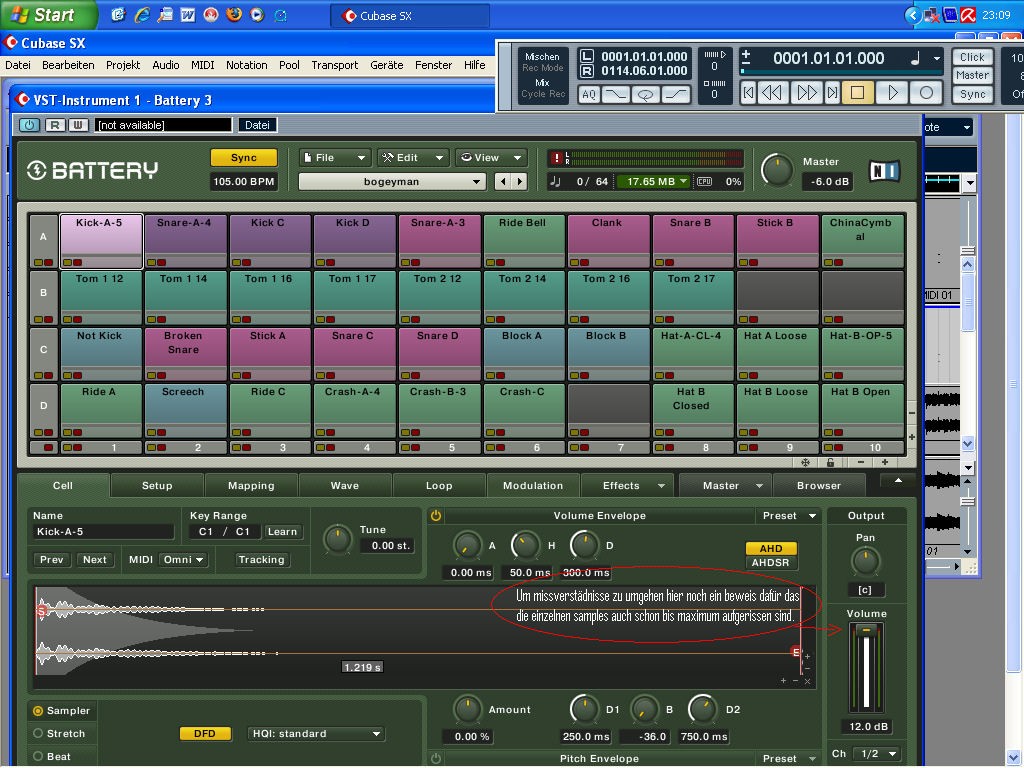The height and width of the screenshot is (768, 1024).
Task: Click the lock icon below the cell matrix
Action: pyautogui.click(x=830, y=462)
